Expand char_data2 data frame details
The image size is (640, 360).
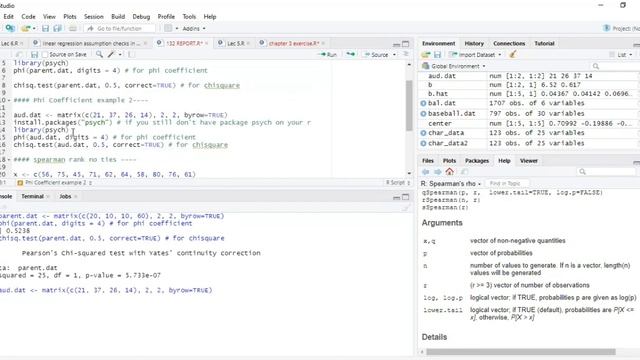[423, 143]
